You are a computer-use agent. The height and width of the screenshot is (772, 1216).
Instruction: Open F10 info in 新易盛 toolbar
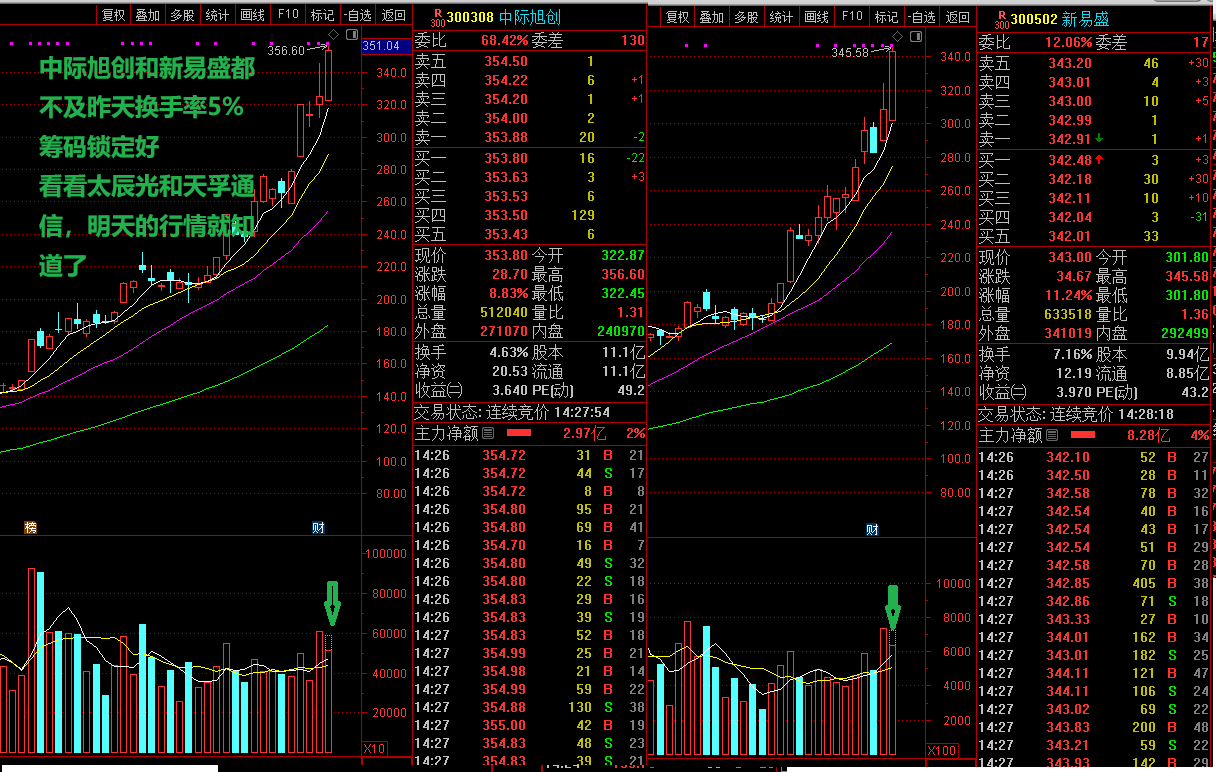click(852, 17)
